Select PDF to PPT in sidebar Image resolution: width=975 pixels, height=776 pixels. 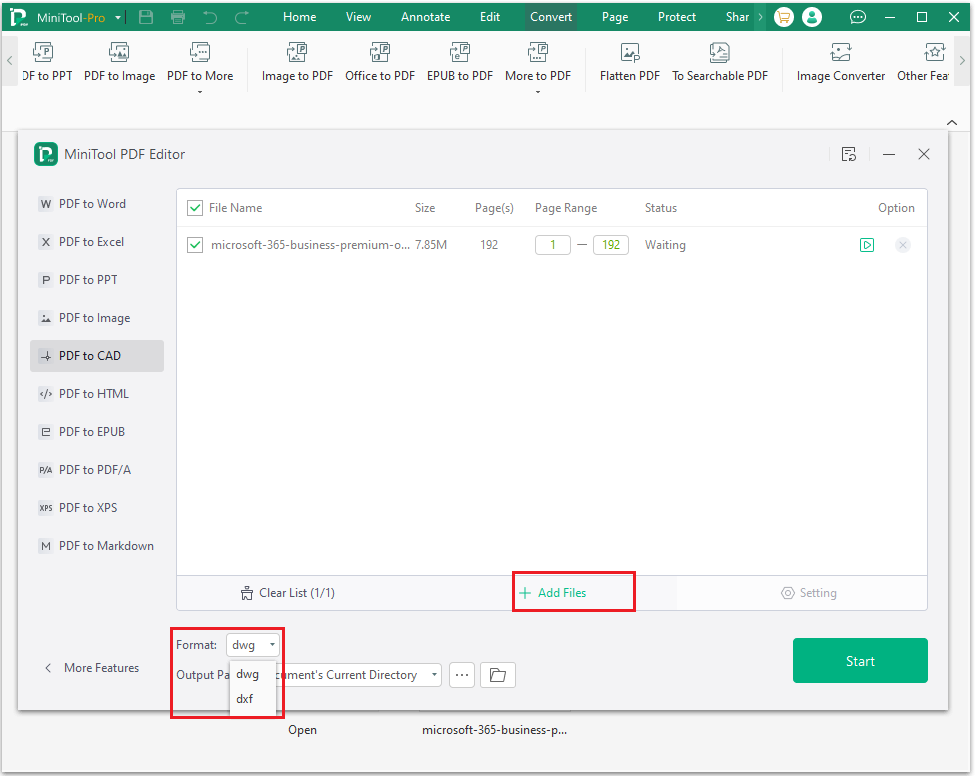coord(97,280)
